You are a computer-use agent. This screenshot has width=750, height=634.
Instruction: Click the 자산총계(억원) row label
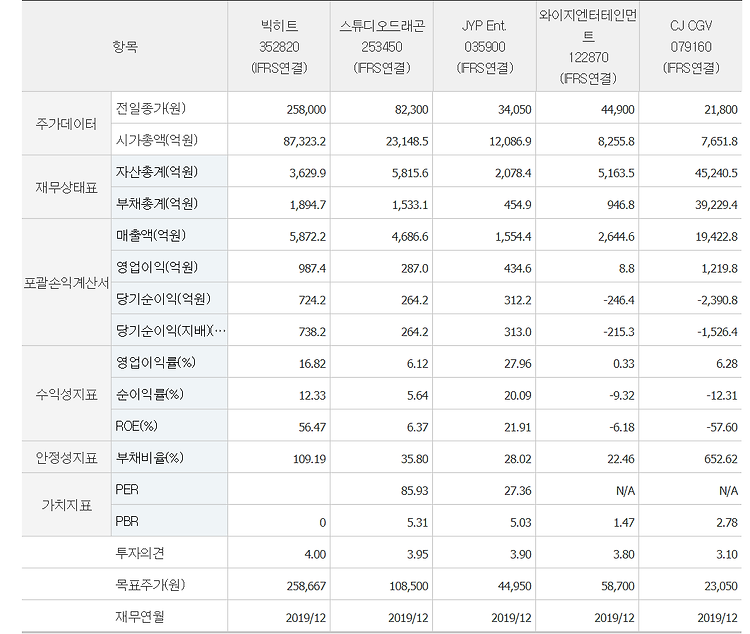pyautogui.click(x=156, y=172)
